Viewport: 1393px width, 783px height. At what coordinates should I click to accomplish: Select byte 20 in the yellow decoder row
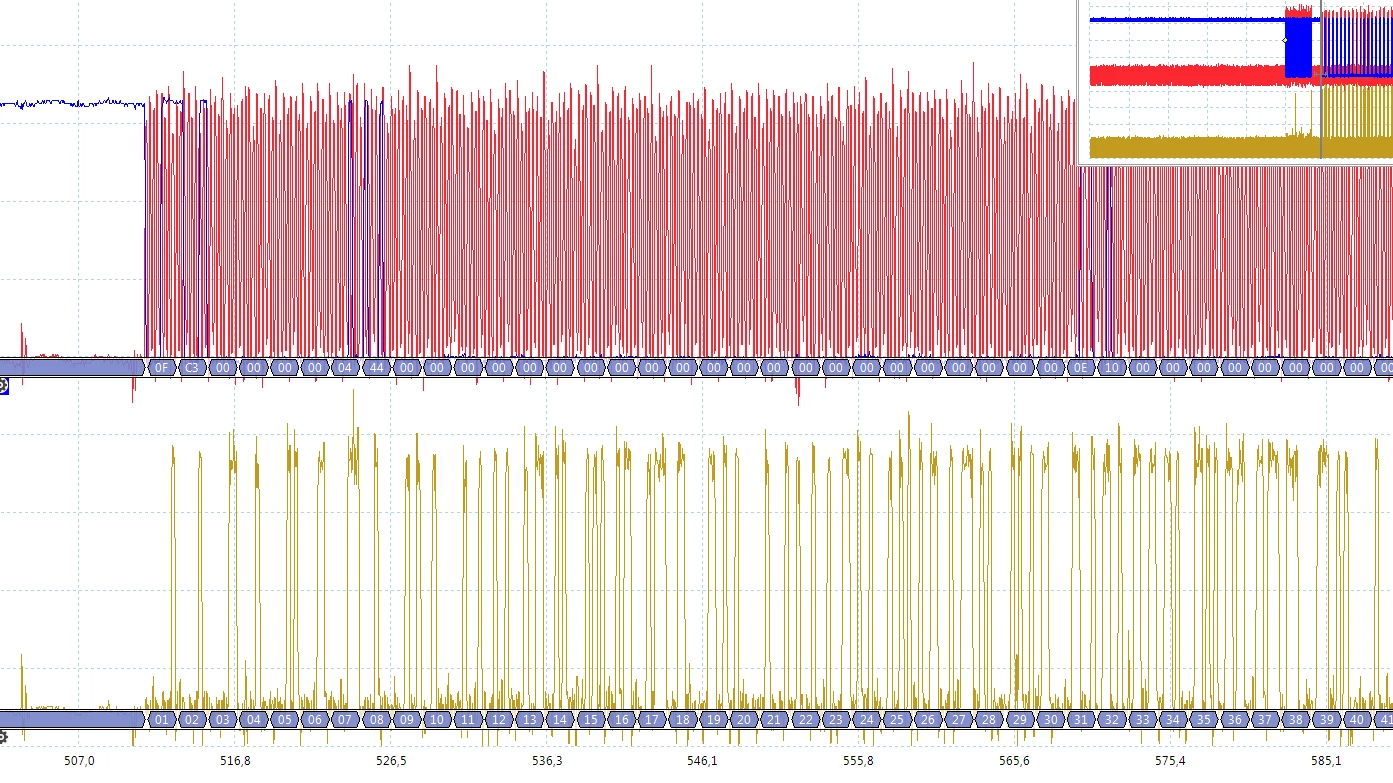[x=743, y=719]
